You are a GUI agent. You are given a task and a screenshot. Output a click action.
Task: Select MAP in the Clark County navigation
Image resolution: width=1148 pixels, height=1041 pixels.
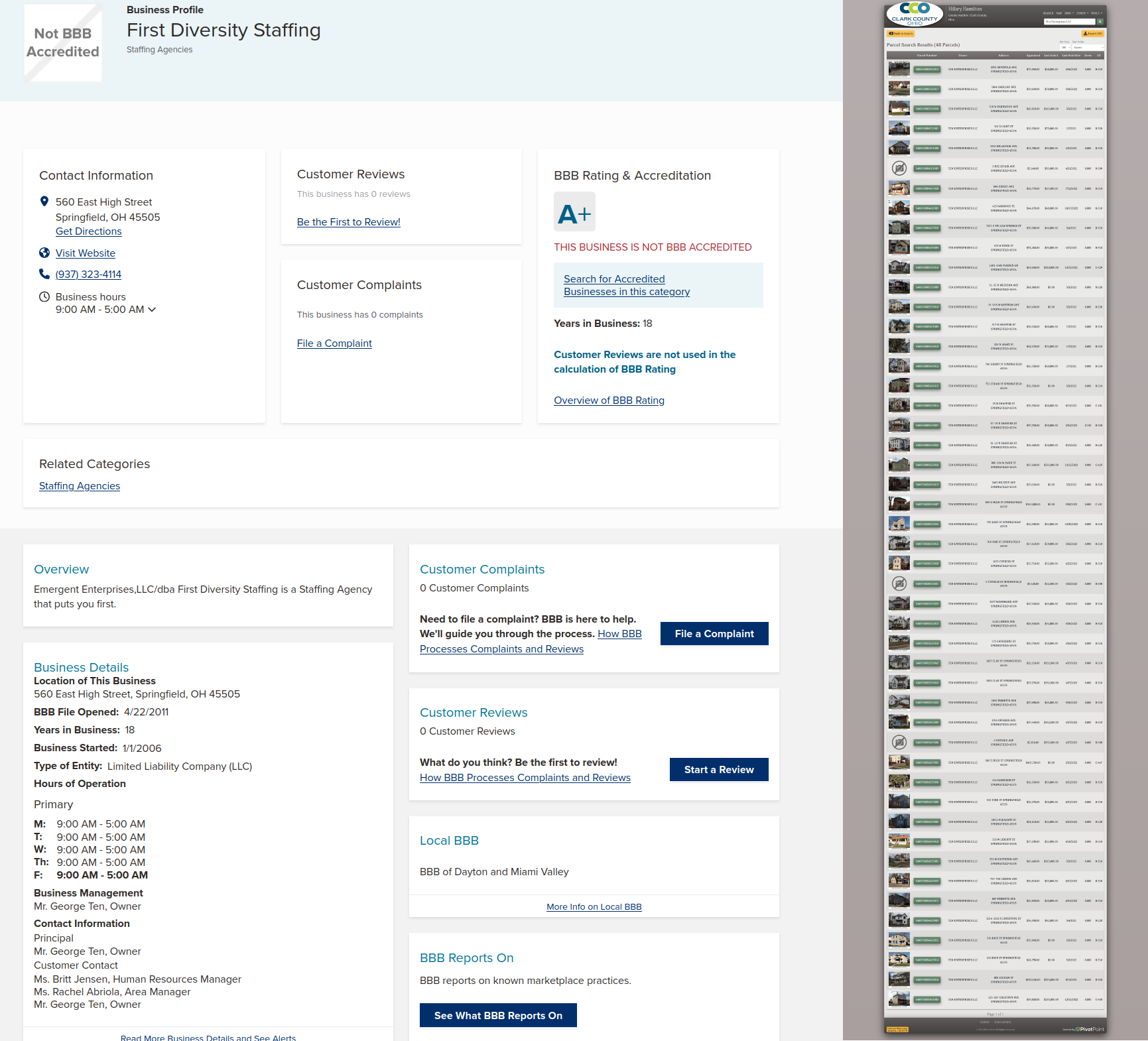pyautogui.click(x=1059, y=13)
